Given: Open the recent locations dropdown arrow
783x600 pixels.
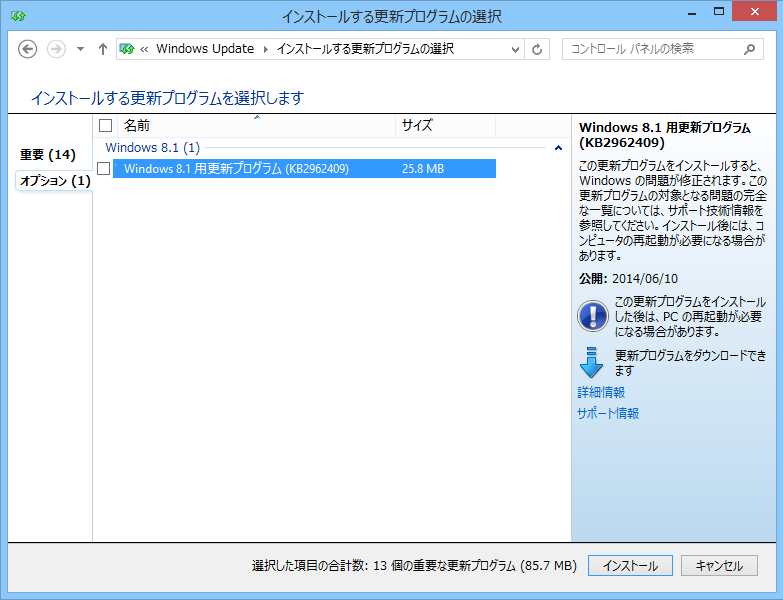Looking at the screenshot, I should pyautogui.click(x=80, y=49).
